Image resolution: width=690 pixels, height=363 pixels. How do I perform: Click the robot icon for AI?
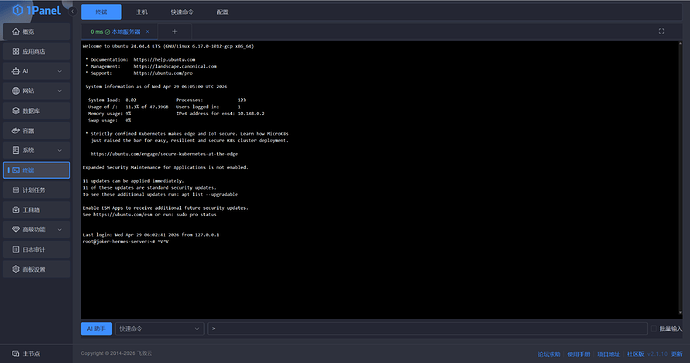pyautogui.click(x=16, y=71)
